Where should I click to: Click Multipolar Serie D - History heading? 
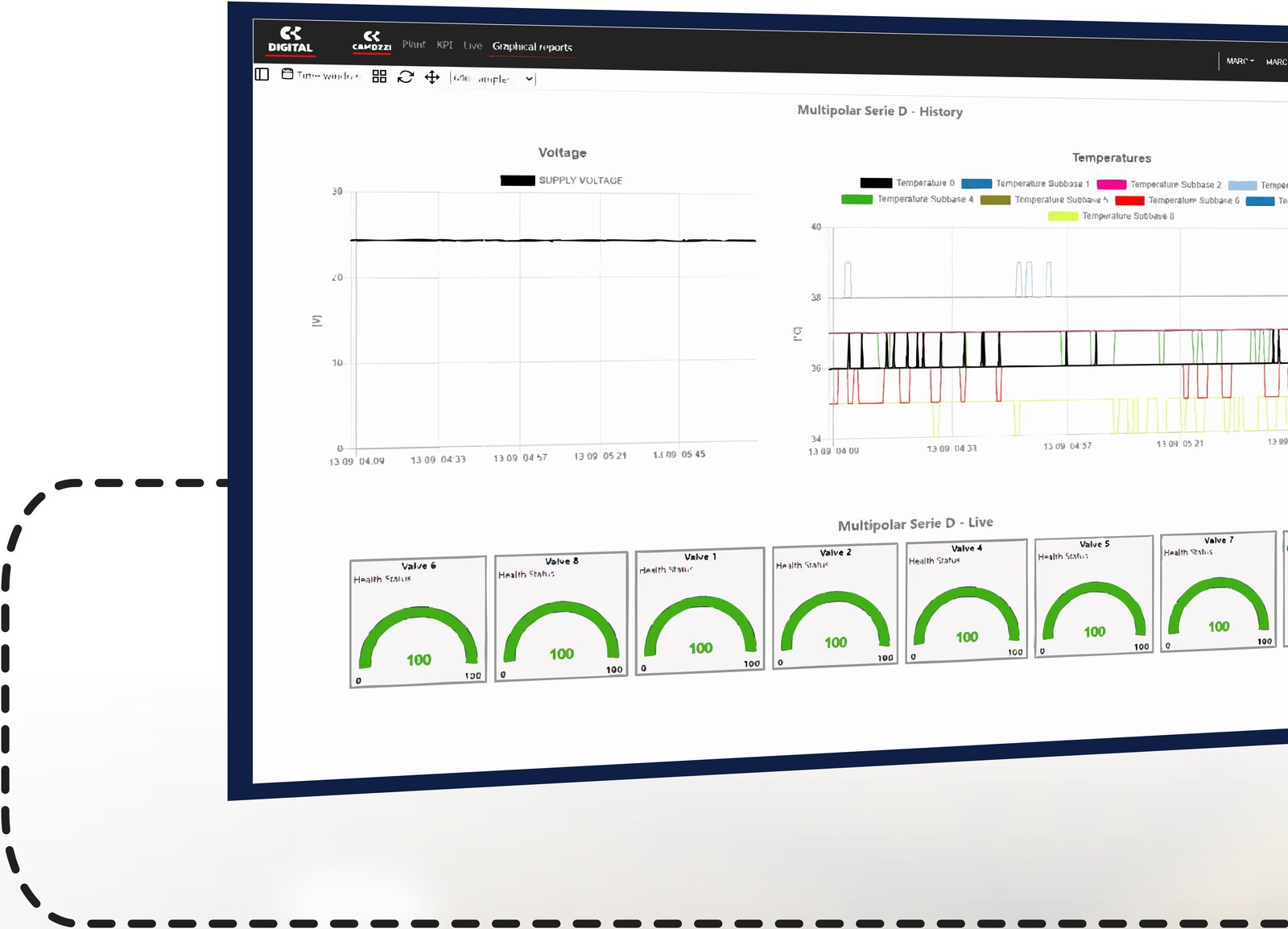click(x=880, y=111)
